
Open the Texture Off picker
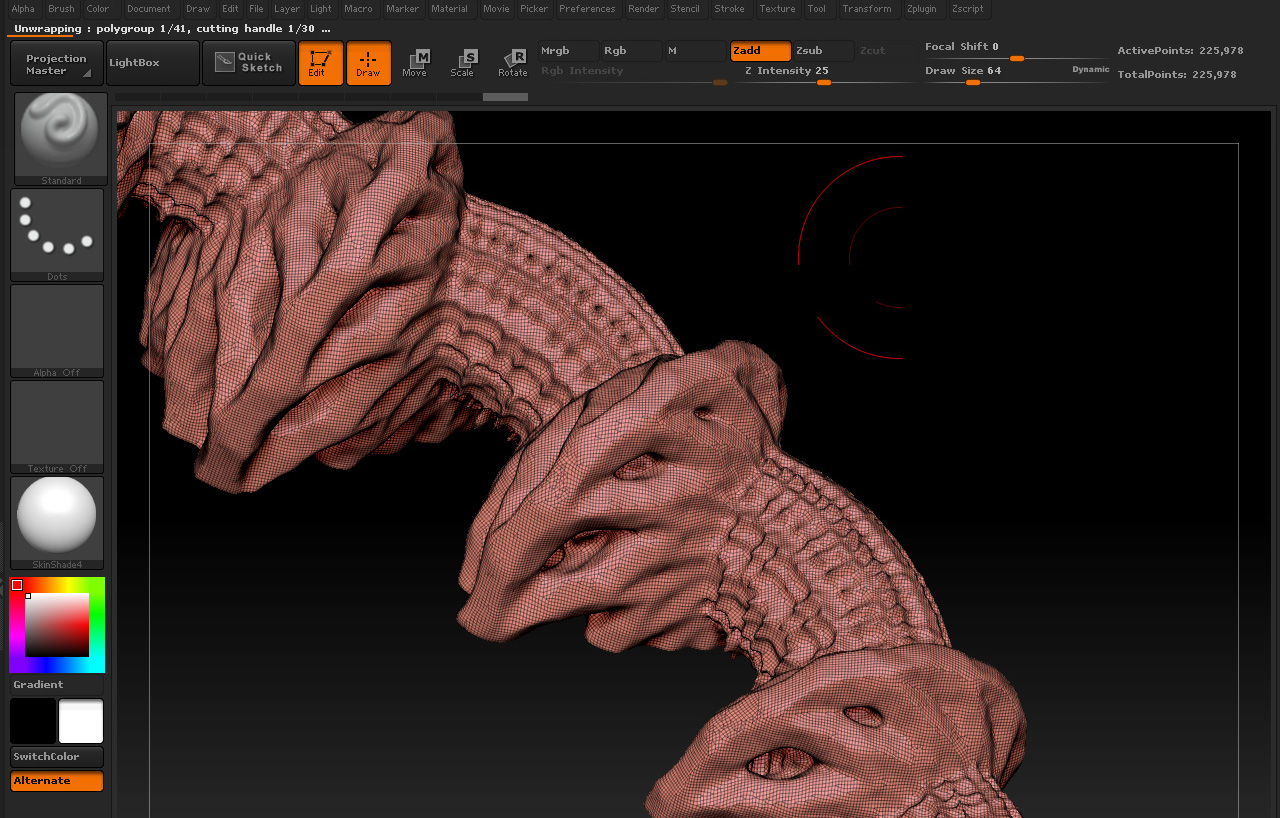point(57,427)
